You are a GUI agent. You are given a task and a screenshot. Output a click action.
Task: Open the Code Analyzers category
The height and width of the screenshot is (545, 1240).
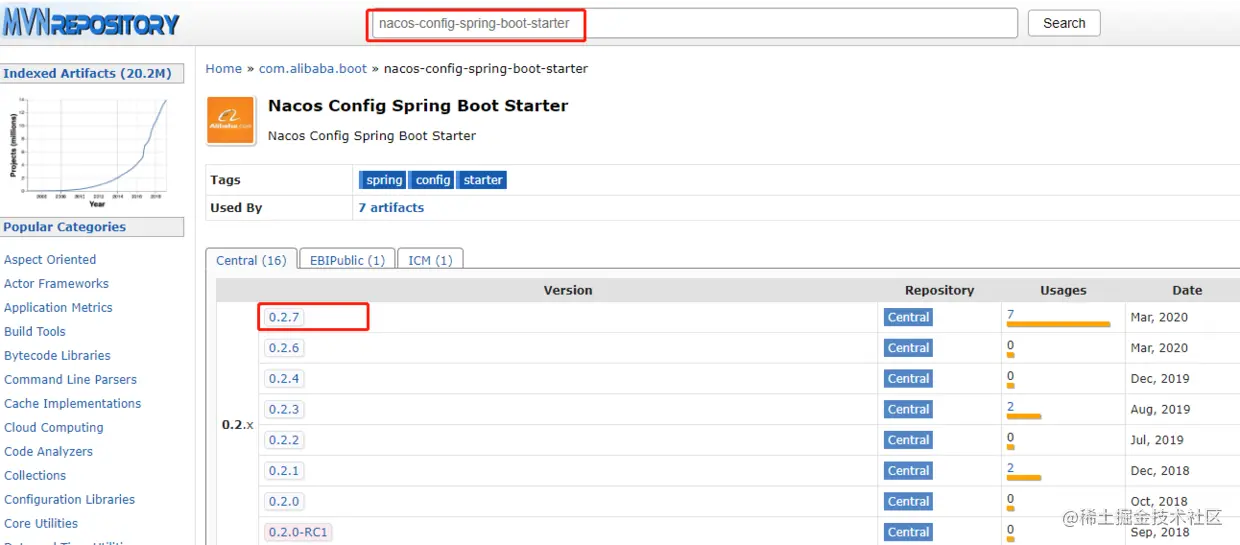coord(48,451)
